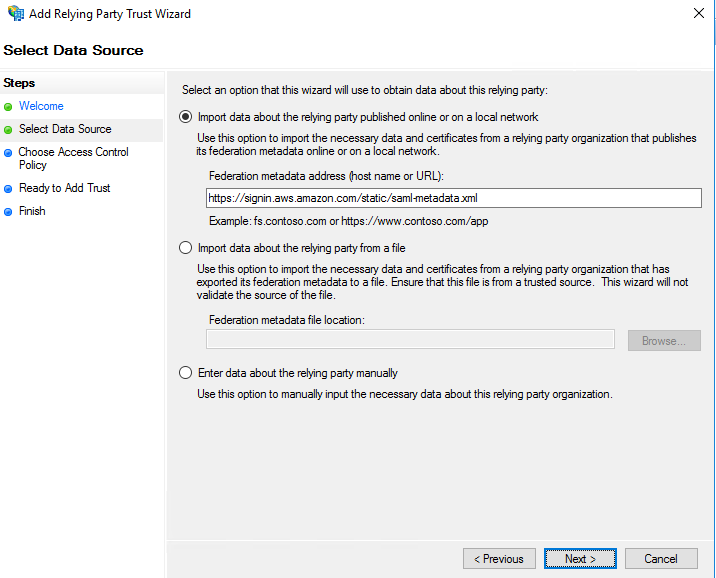Click the Federation metadata address field
Viewport: 716px width, 578px height.
pos(453,198)
